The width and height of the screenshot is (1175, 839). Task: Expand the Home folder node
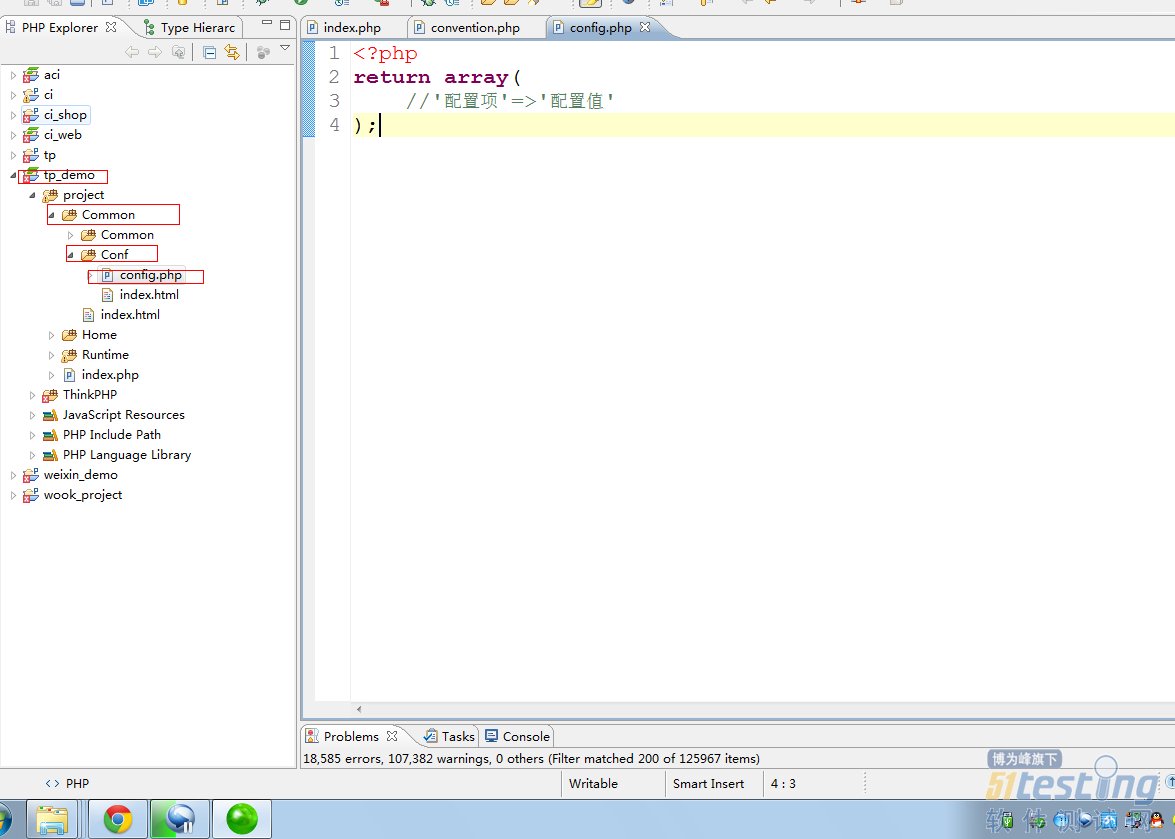pyautogui.click(x=51, y=336)
